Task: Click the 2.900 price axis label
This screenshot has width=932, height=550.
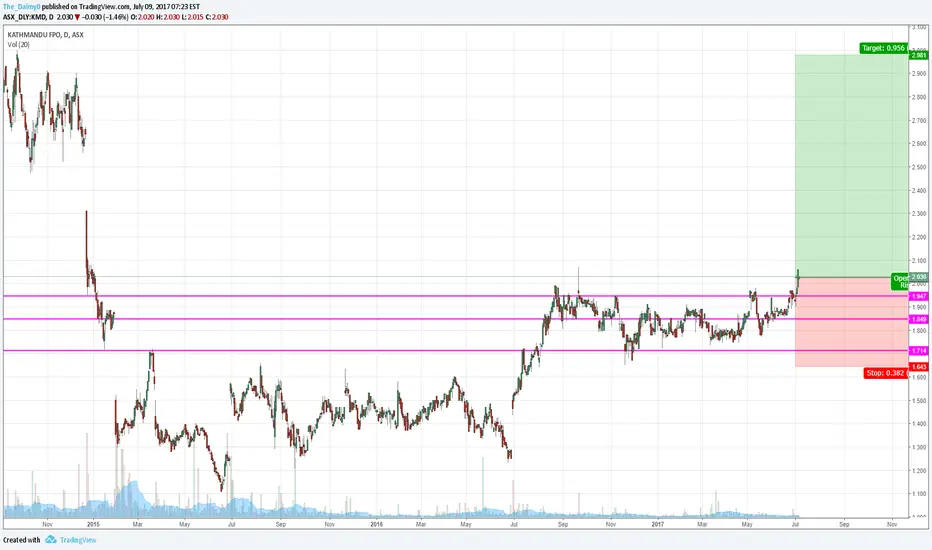Action: (x=919, y=74)
